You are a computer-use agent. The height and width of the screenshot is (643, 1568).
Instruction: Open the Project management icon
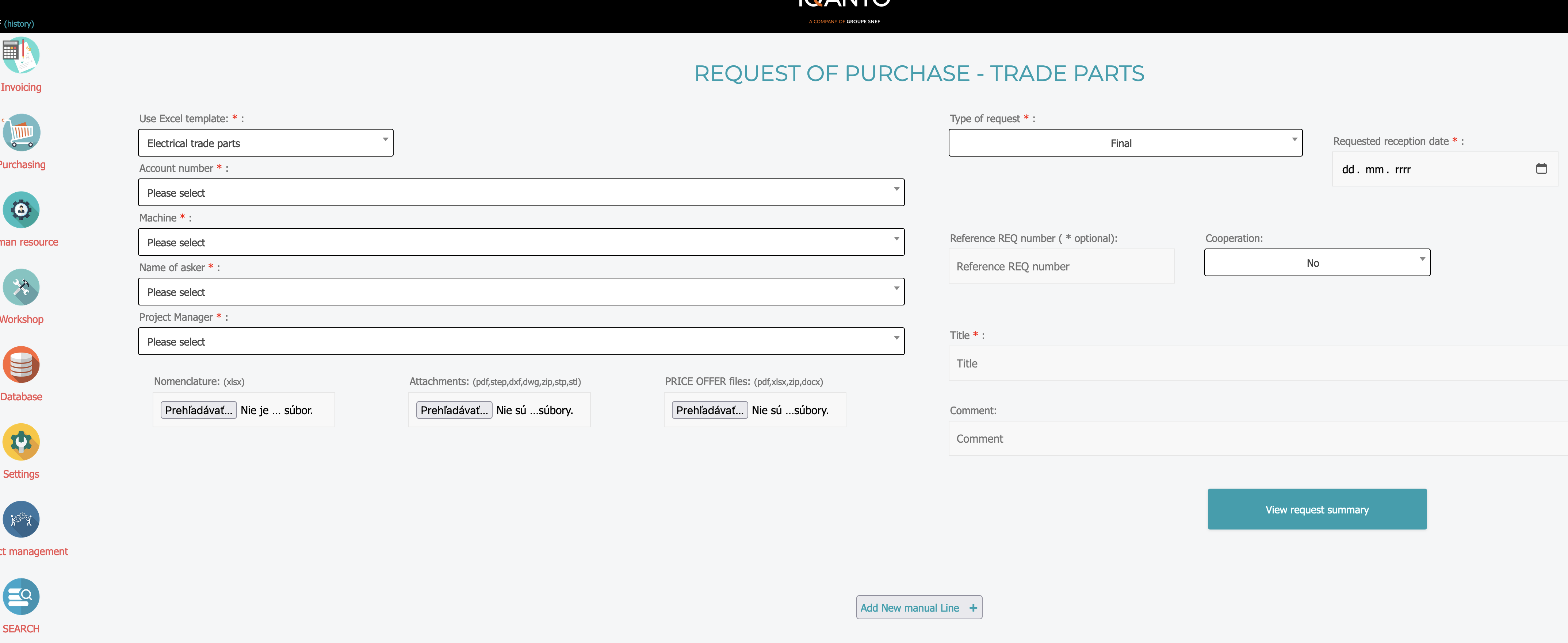[x=21, y=519]
